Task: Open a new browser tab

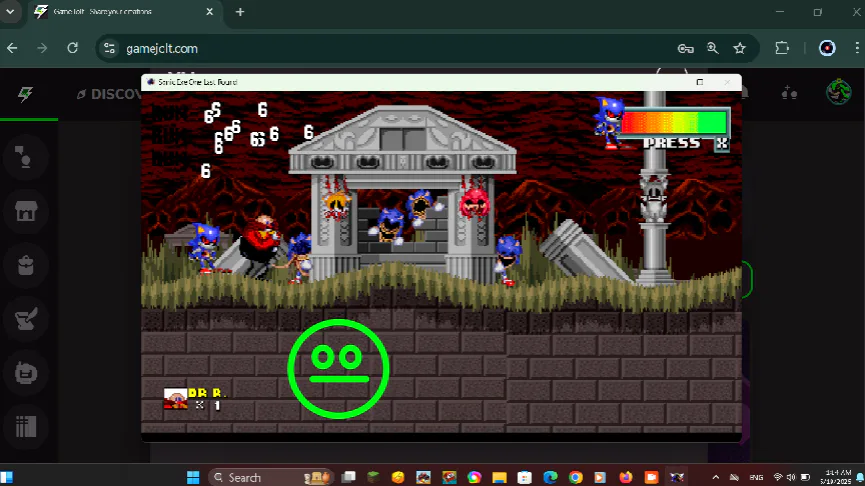Action: click(x=240, y=12)
